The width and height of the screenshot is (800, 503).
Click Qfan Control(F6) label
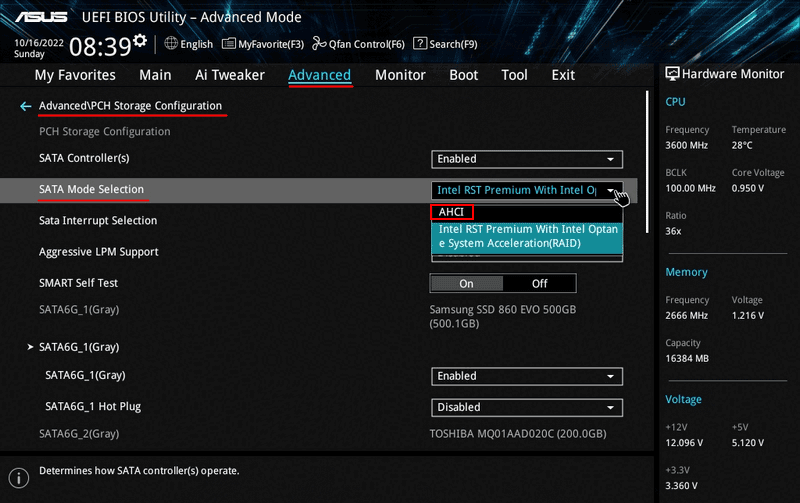tap(366, 44)
